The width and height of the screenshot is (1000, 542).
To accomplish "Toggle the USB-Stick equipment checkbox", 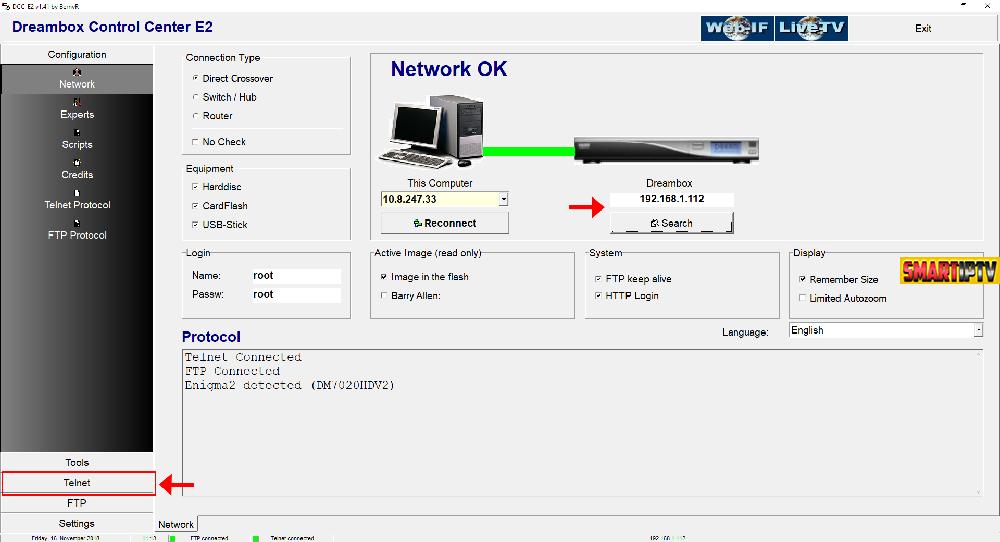I will 195,224.
